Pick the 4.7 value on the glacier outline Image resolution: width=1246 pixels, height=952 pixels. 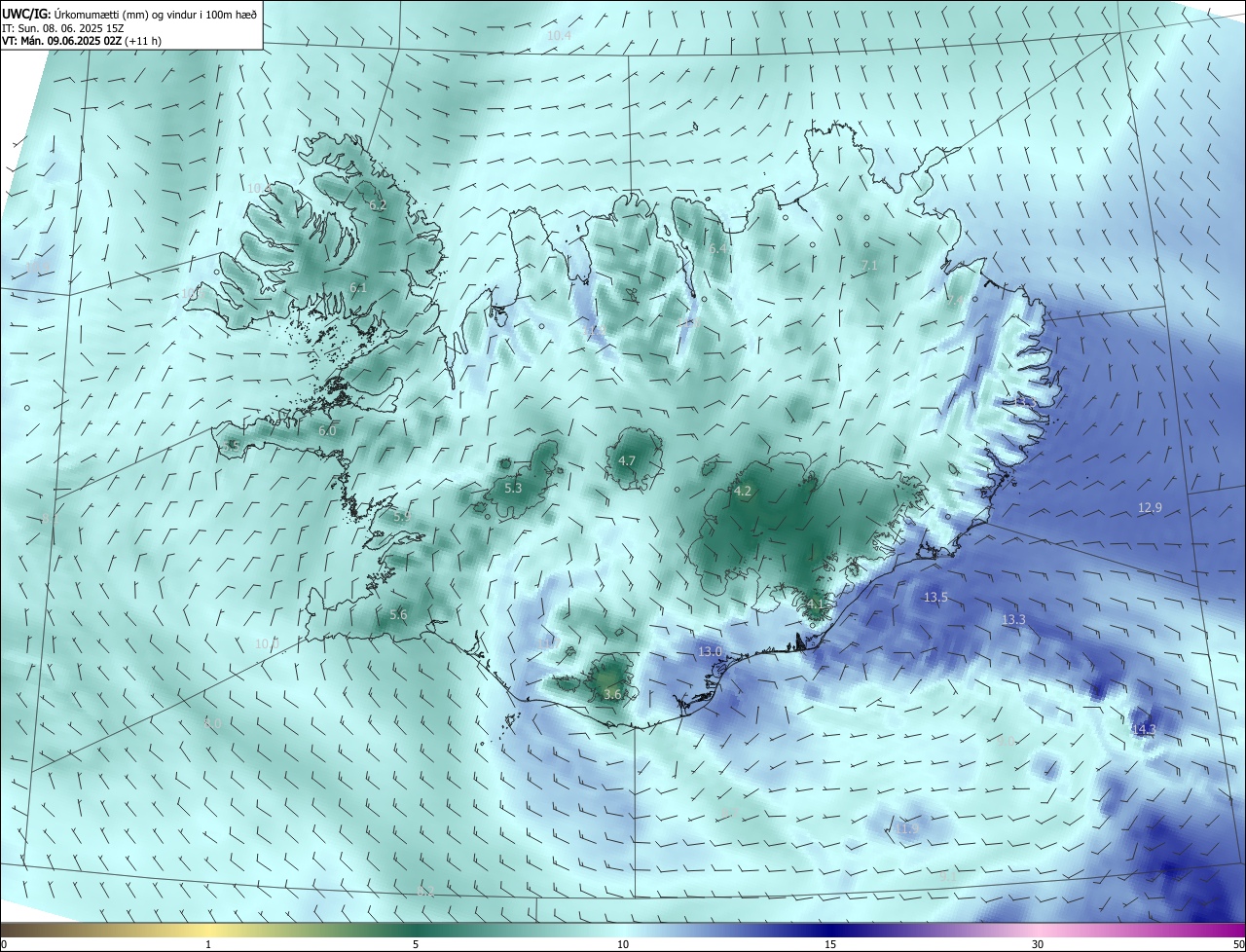627,461
